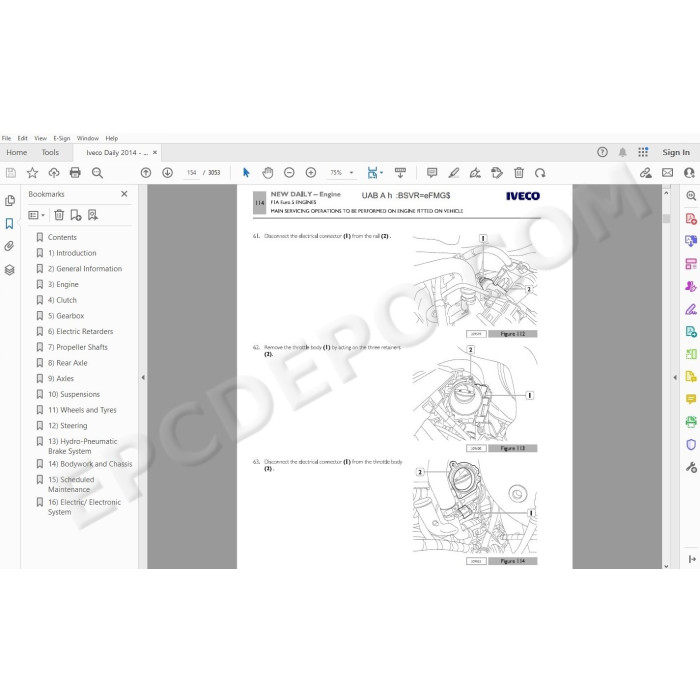Switch to the Tools tab
Viewport: 700px width, 700px height.
[50, 152]
